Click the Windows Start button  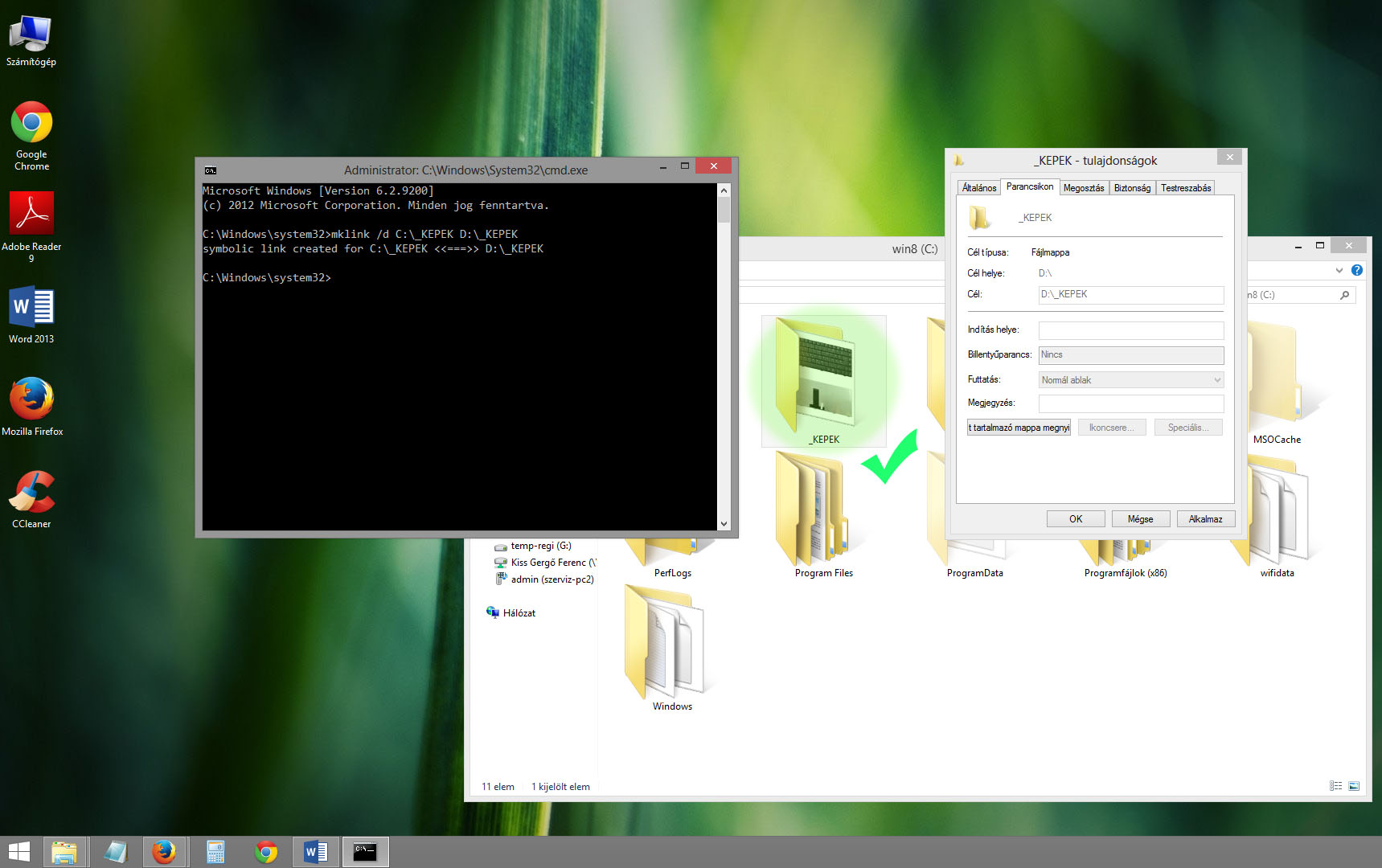(x=18, y=852)
